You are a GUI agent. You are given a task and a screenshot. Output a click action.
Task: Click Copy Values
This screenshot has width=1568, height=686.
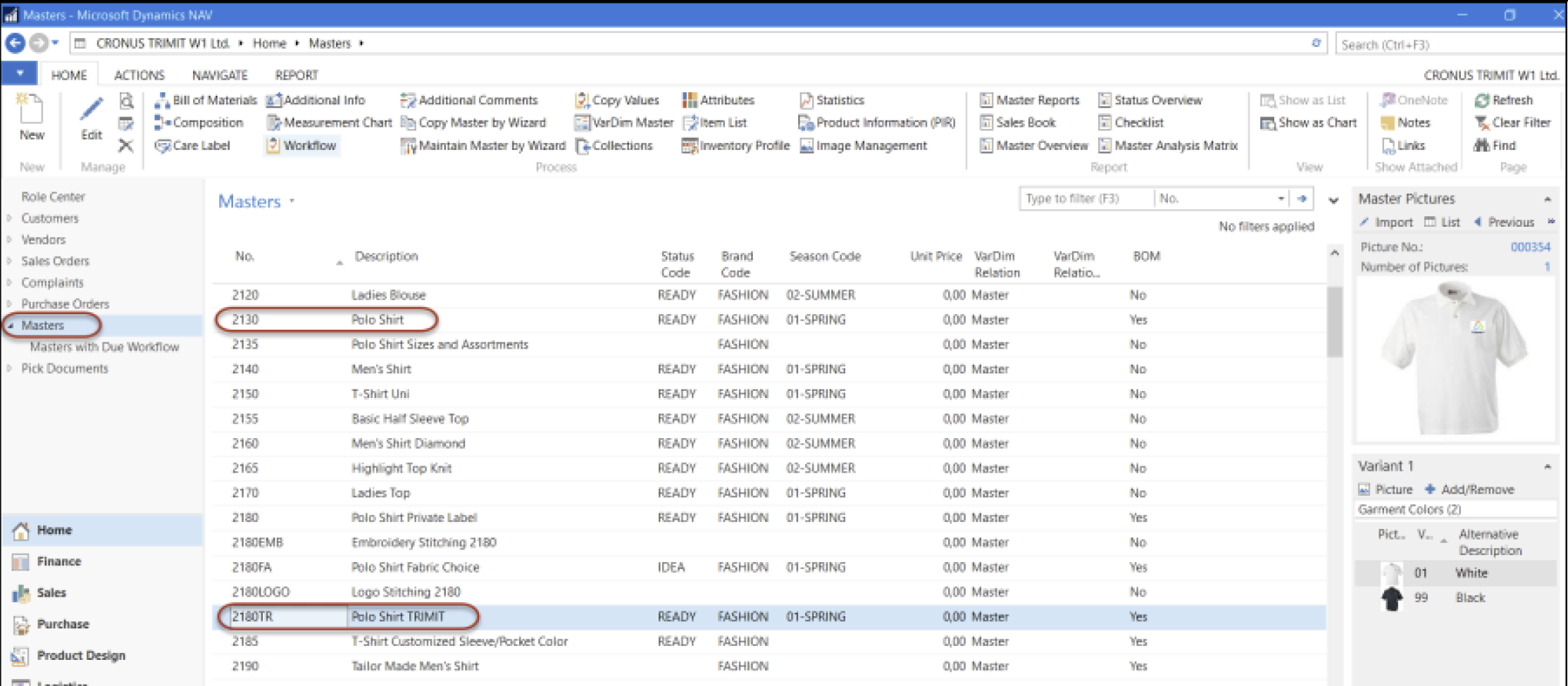click(617, 100)
